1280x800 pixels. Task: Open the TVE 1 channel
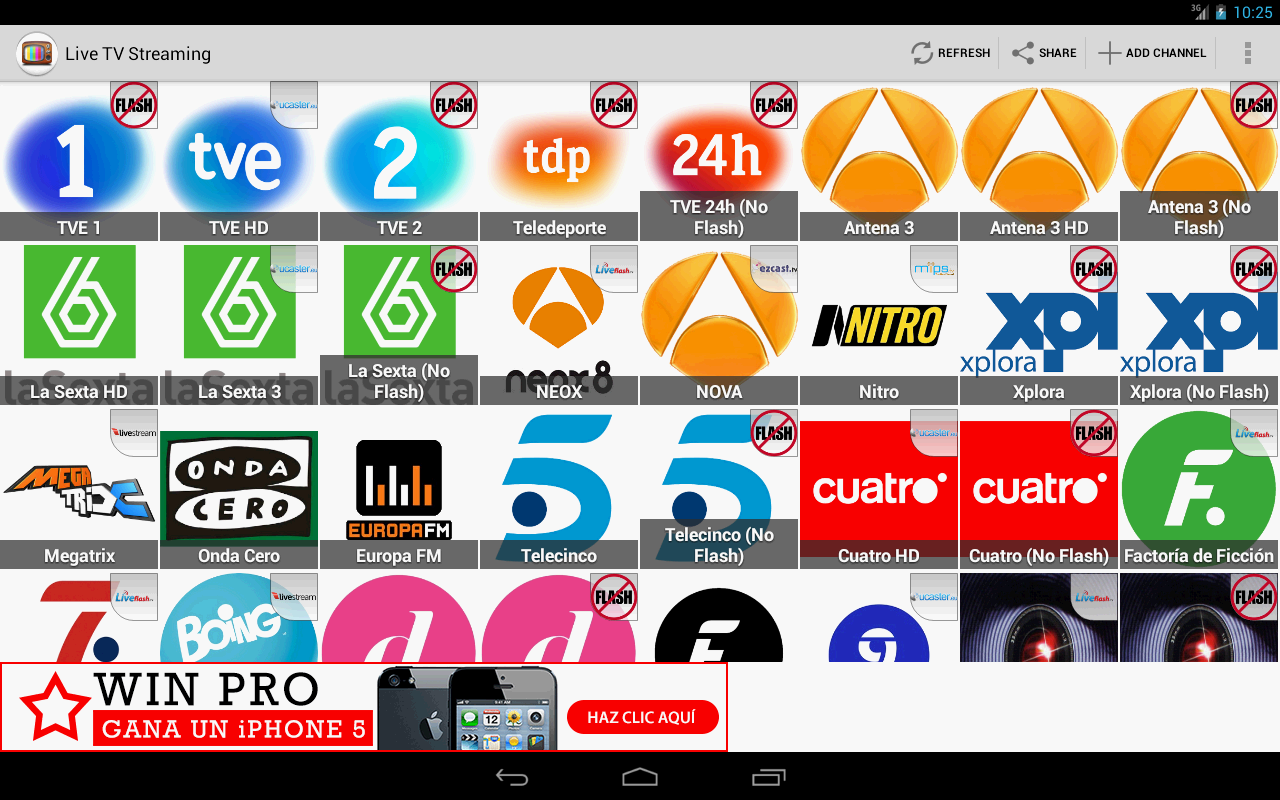79,161
